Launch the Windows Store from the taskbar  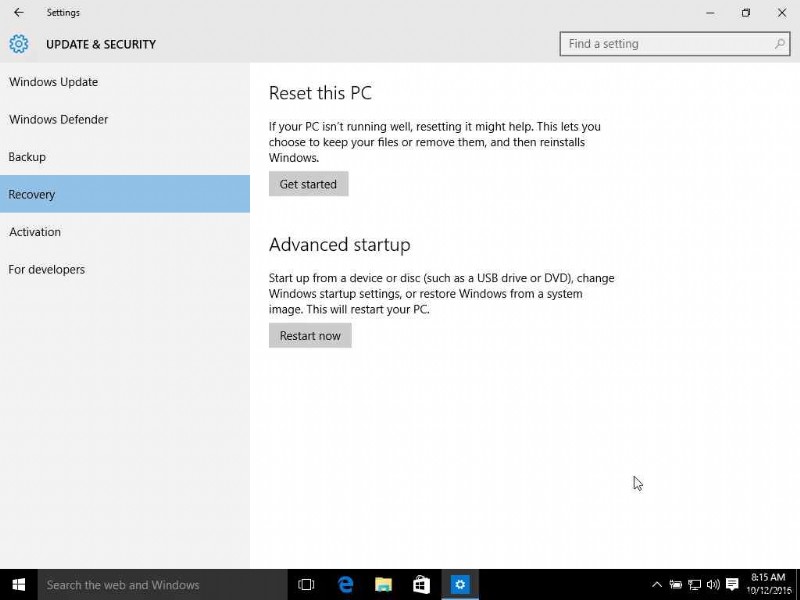point(421,584)
